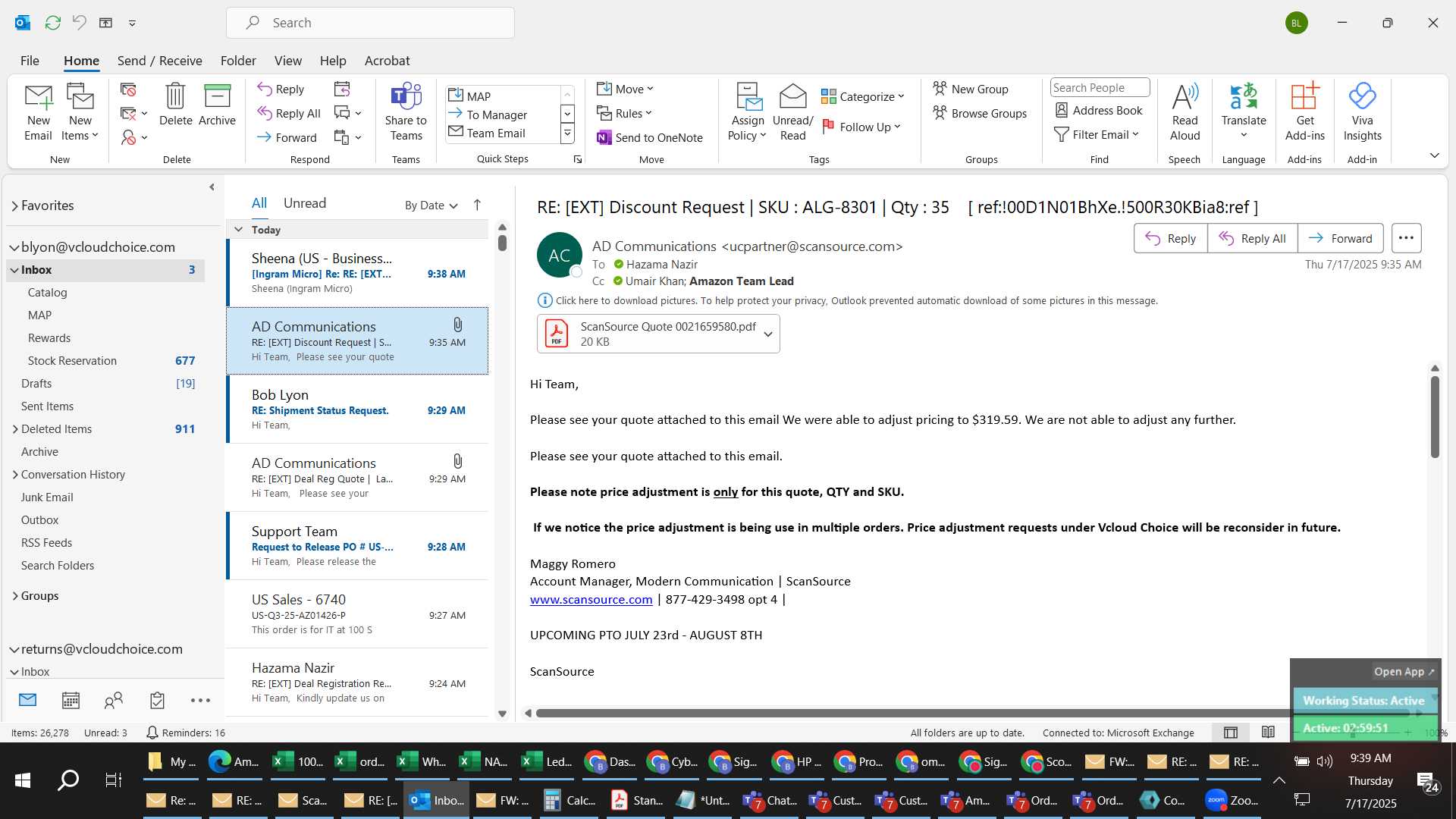Screen dimensions: 1456x819
Task: Open the Send / Receive tab
Action: [x=159, y=61]
